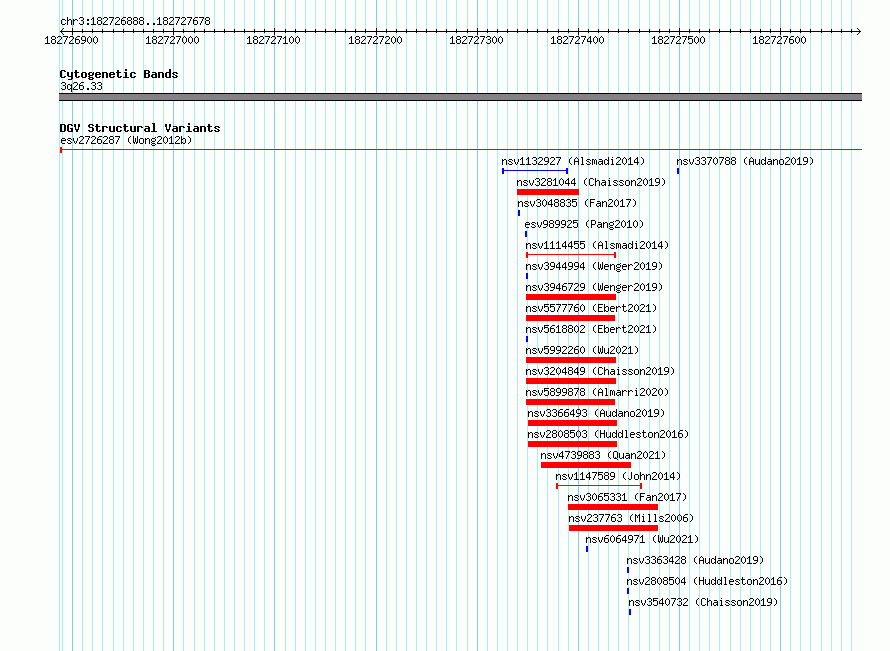Screen dimensions: 890x651
Task: Click nsv3065331 (Fan2017) label
Action: pyautogui.click(x=627, y=497)
